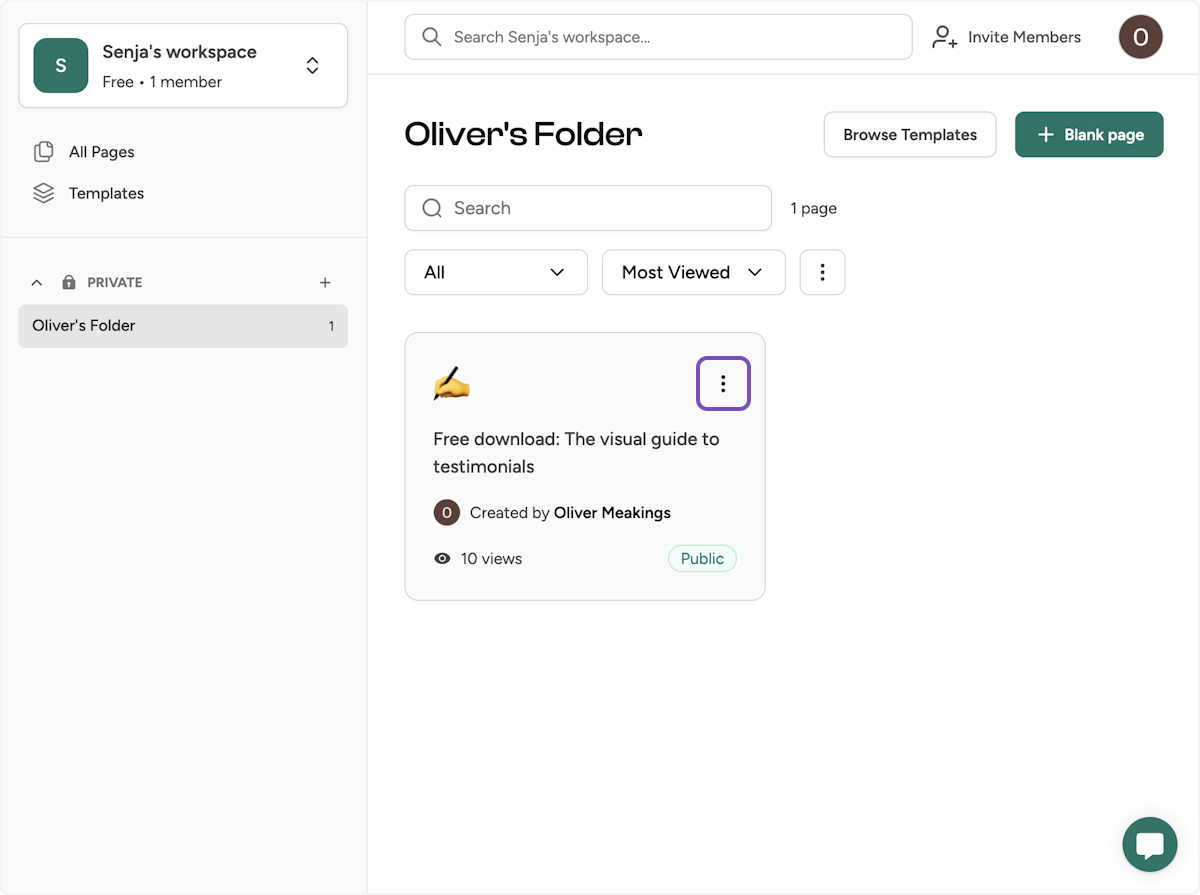The image size is (1200, 895).
Task: Click Created by Oliver Meakings
Action: click(x=568, y=512)
